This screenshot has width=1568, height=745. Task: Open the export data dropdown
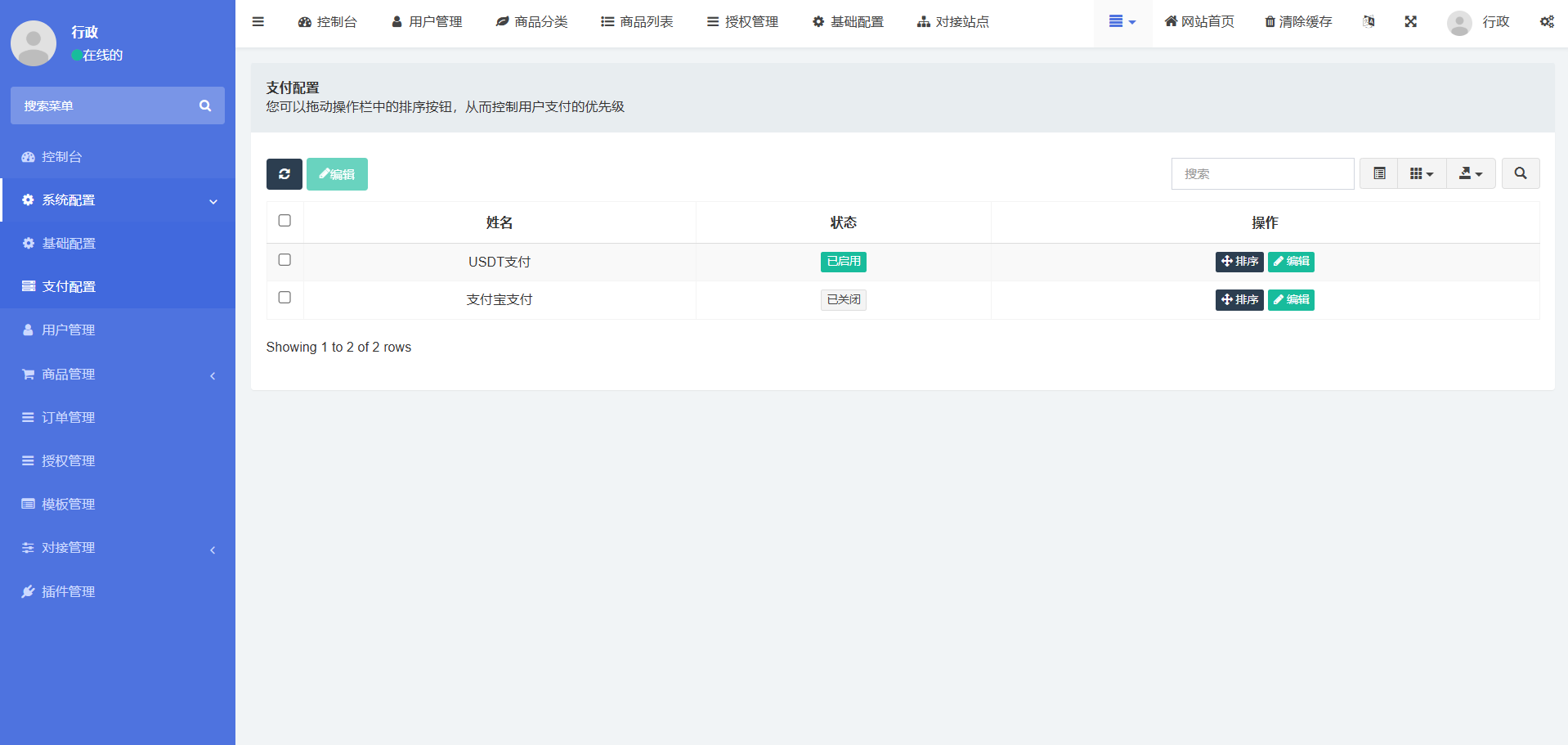coord(1471,173)
